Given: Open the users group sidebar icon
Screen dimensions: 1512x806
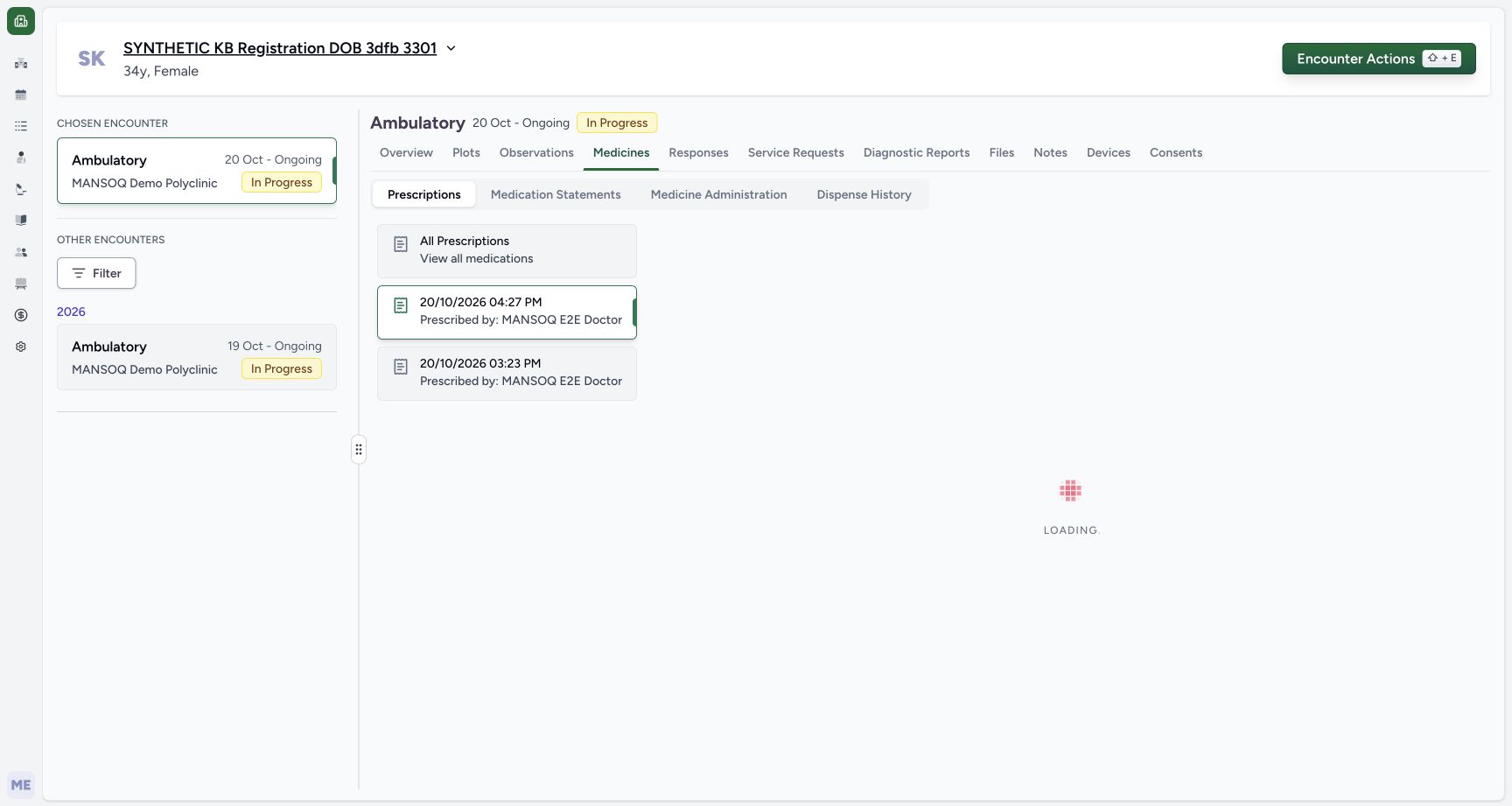Looking at the screenshot, I should click(x=21, y=252).
